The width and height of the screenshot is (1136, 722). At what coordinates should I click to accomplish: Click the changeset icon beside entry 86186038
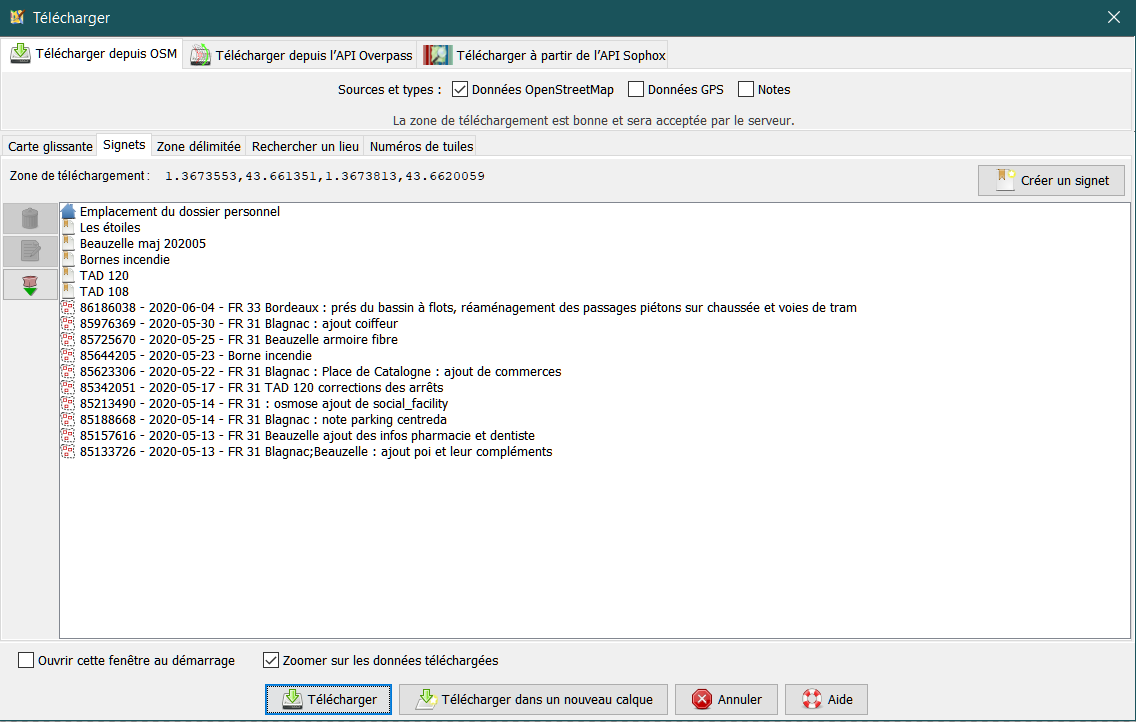[x=68, y=307]
